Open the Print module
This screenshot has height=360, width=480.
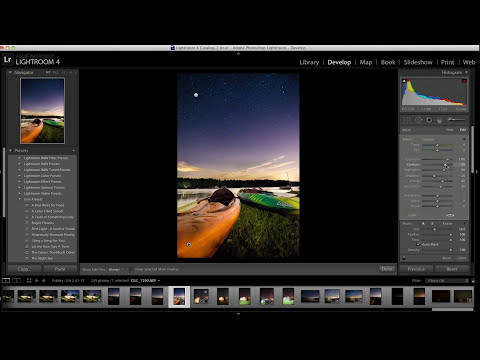coord(447,62)
